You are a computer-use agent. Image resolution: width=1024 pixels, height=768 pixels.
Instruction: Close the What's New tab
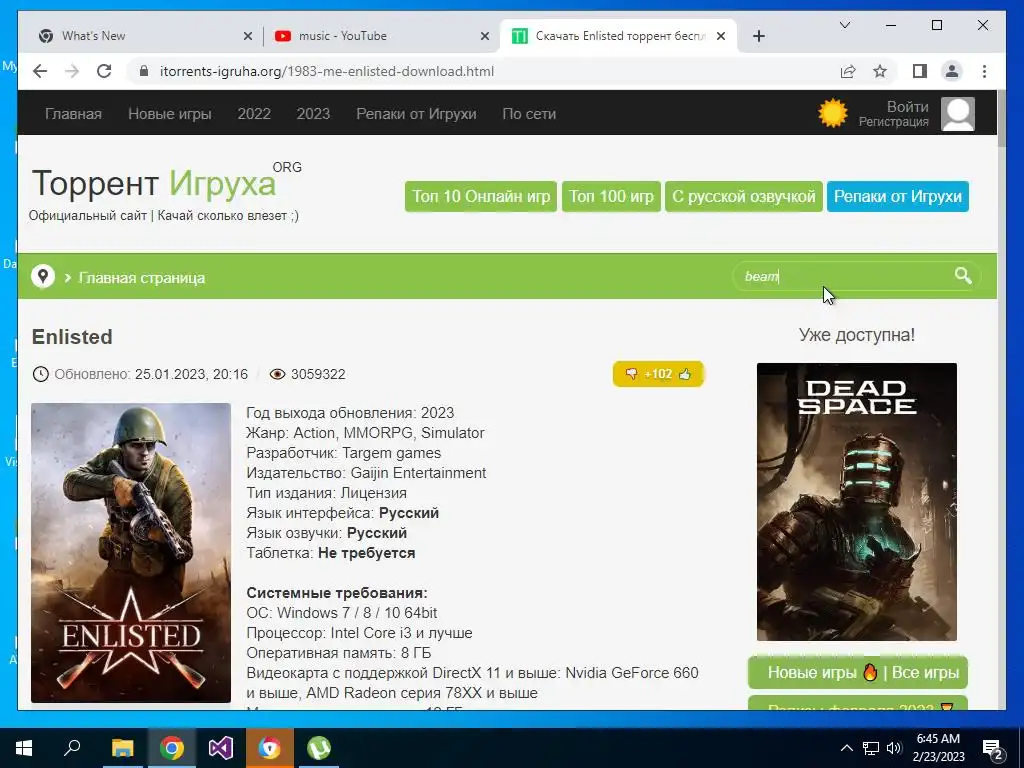[248, 36]
